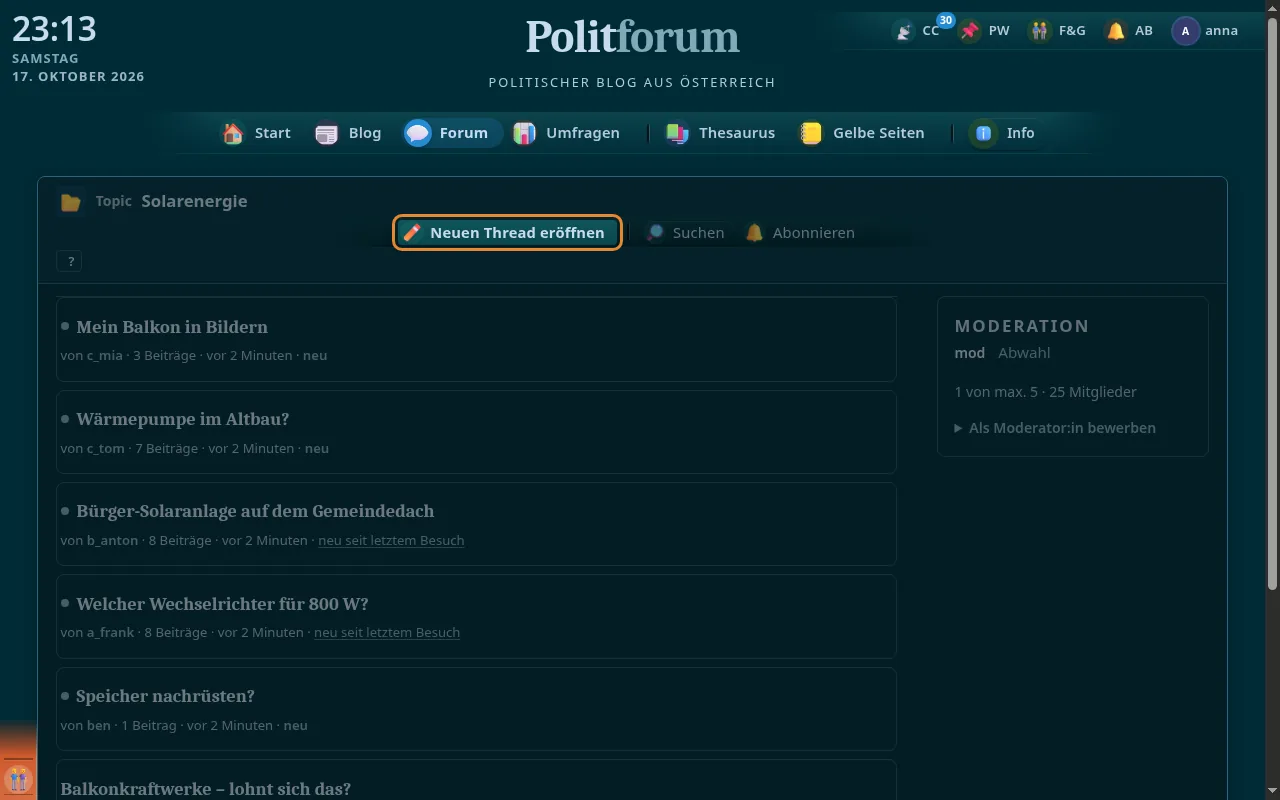Click moderator name mod
This screenshot has width=1280, height=800.
970,353
